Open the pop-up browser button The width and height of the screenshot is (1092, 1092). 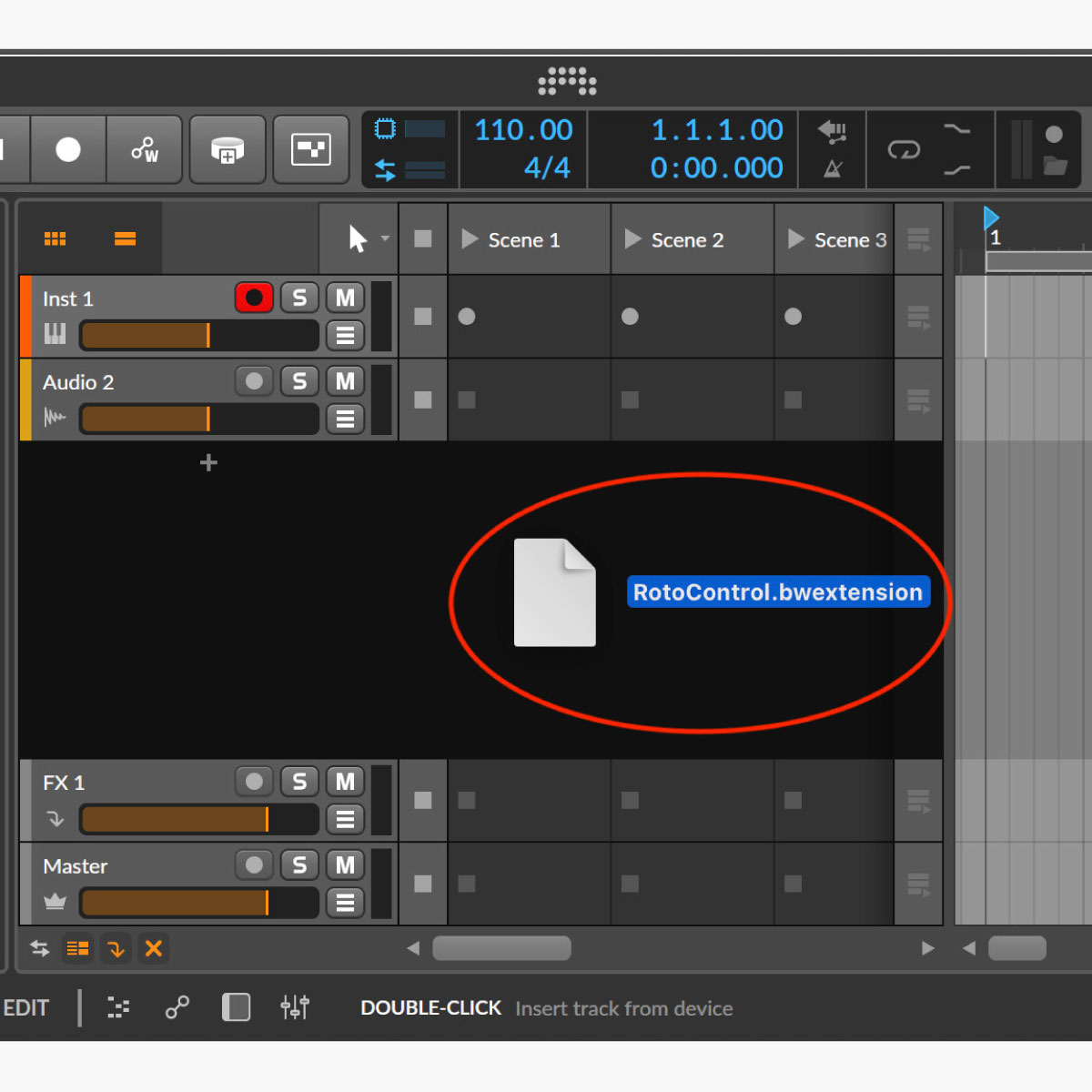[311, 149]
